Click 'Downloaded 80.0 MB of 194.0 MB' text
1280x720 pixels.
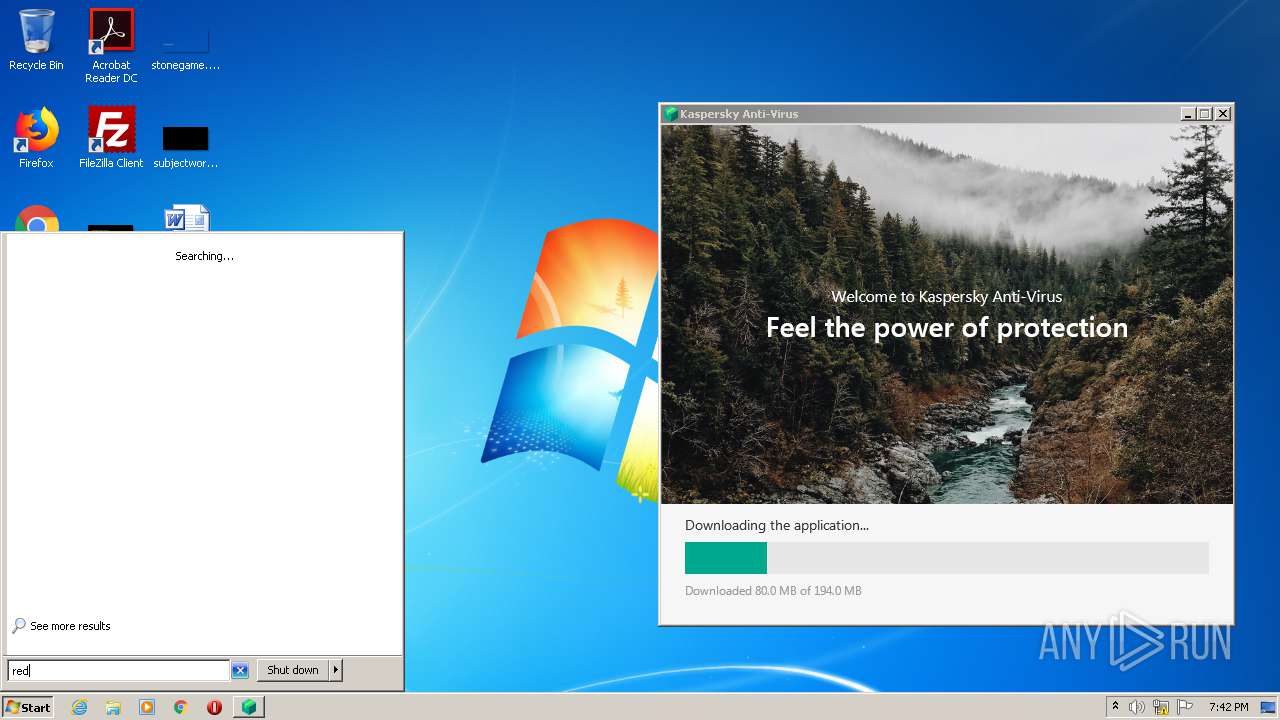(773, 591)
